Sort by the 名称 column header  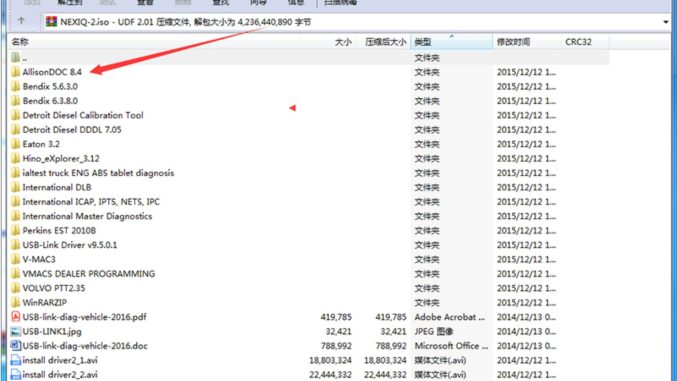pyautogui.click(x=20, y=42)
